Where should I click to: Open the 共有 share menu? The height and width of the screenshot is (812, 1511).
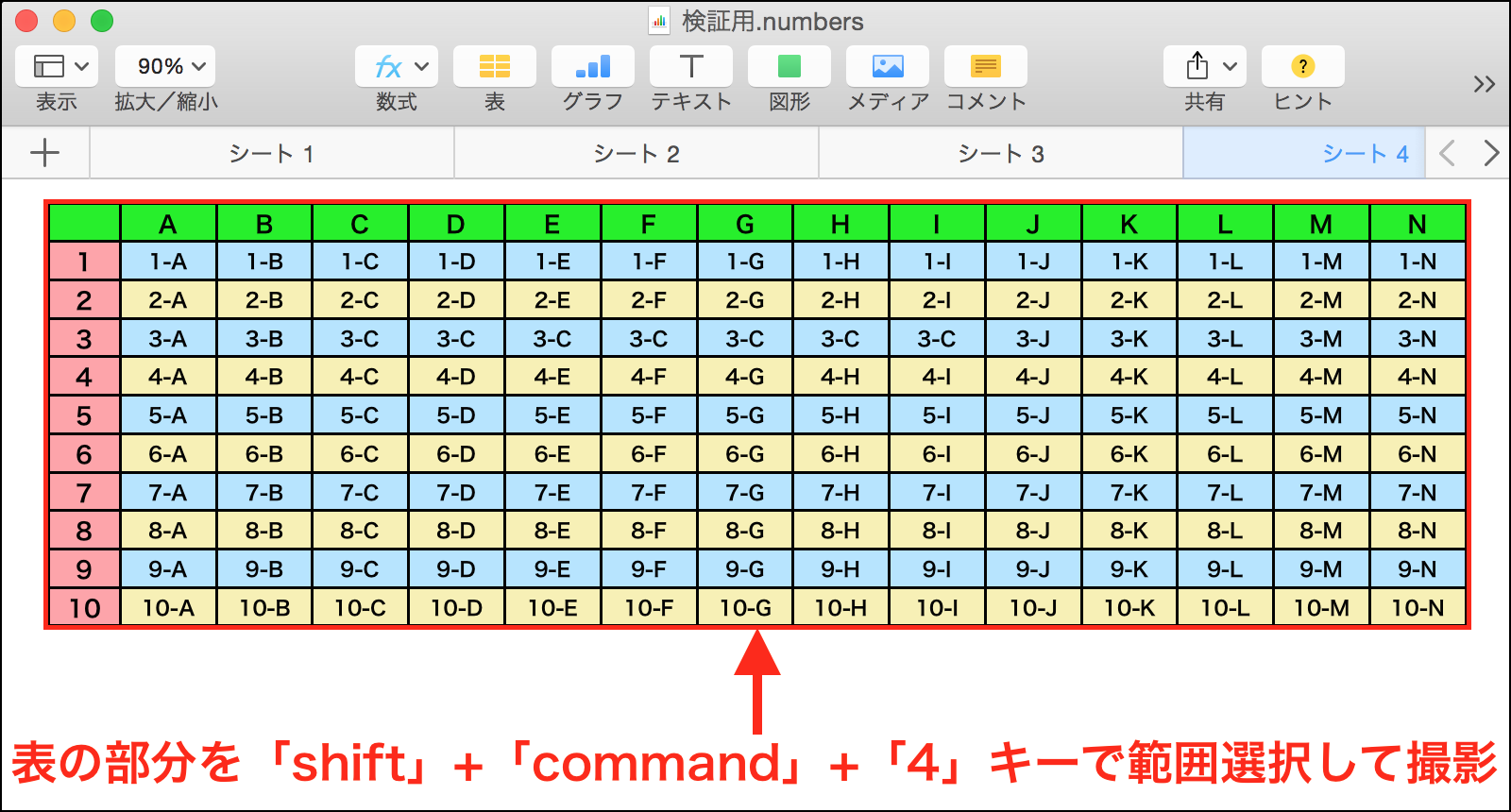tap(1205, 66)
